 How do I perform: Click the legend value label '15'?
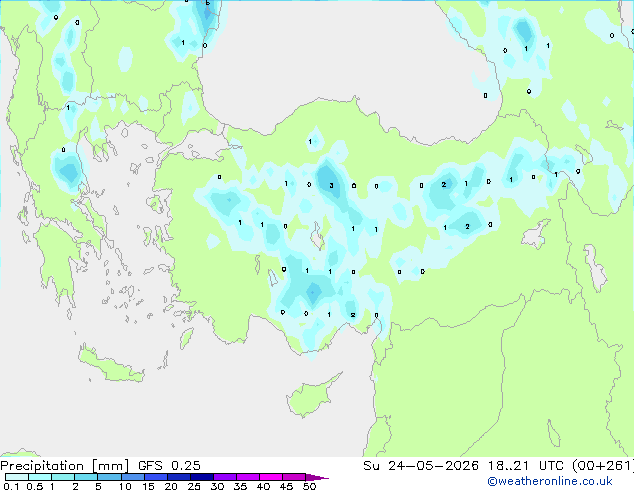(148, 486)
